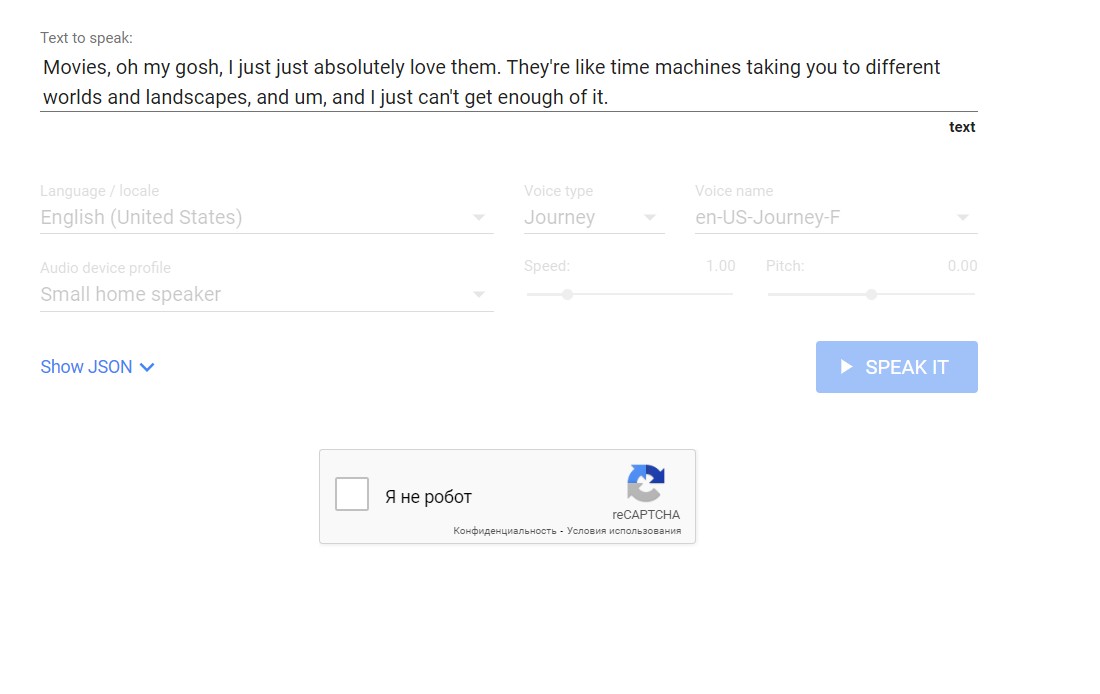
Task: Click the Speed slider handle
Action: [x=567, y=294]
